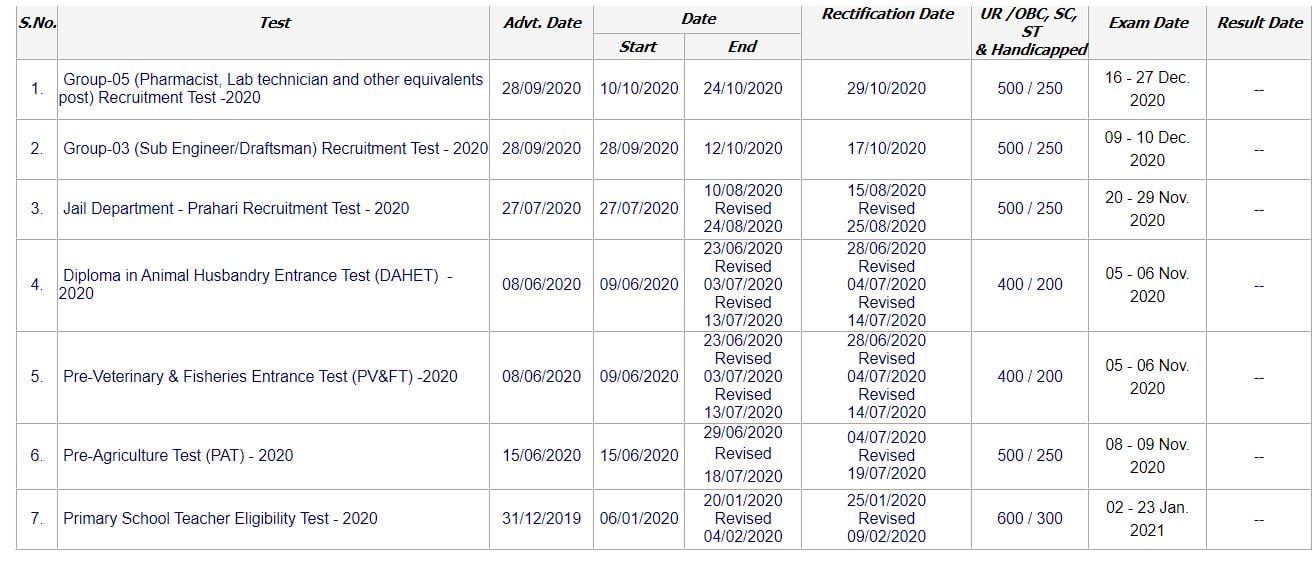Click the Result Date column header
This screenshot has width=1316, height=566.
(1259, 22)
